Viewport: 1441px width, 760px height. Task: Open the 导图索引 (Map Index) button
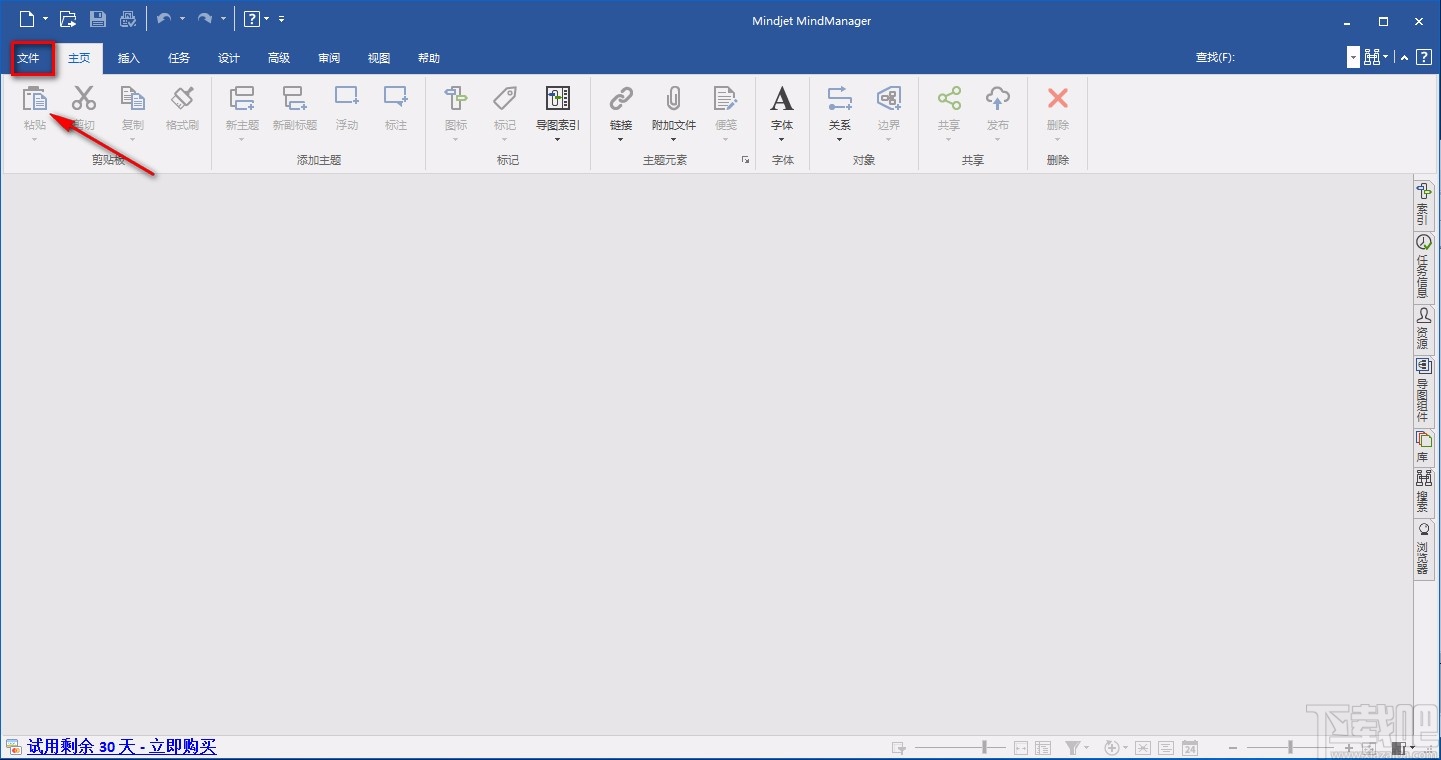[558, 112]
